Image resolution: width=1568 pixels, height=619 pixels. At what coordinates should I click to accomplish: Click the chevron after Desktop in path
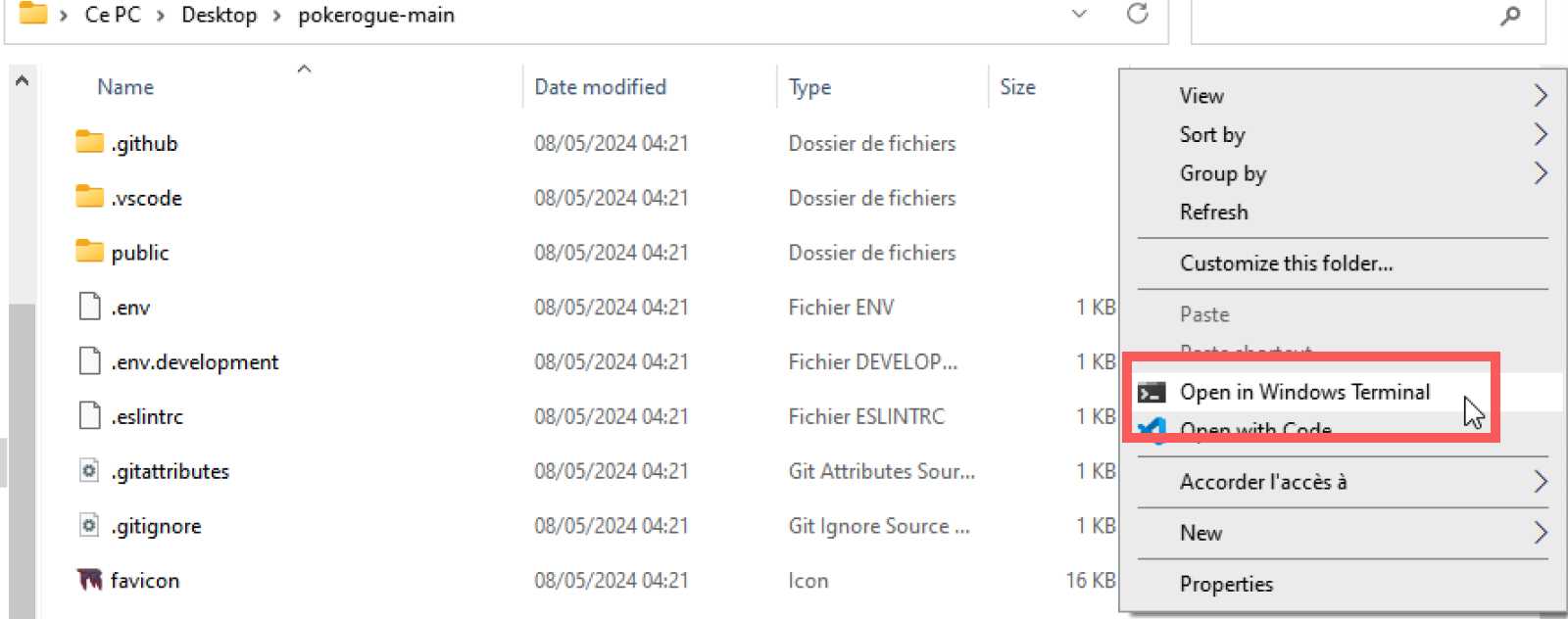(x=277, y=16)
